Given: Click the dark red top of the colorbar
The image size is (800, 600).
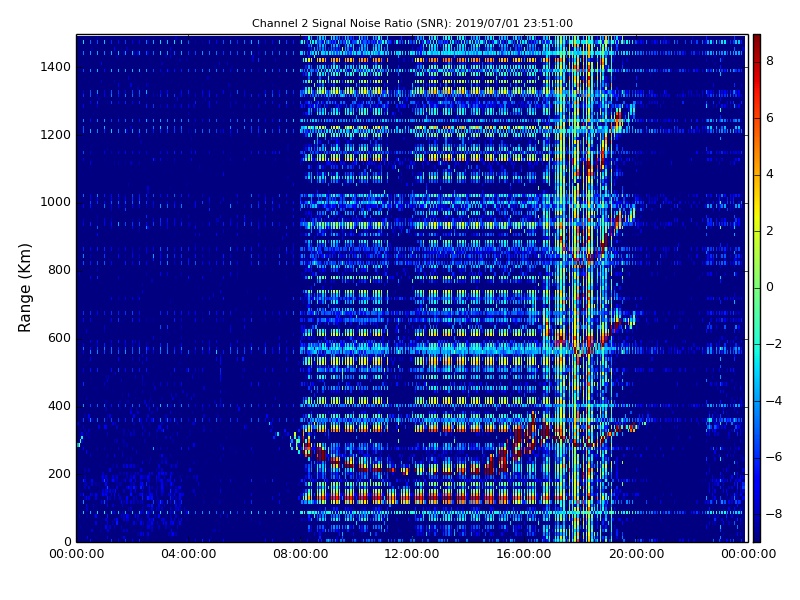Looking at the screenshot, I should pos(757,41).
